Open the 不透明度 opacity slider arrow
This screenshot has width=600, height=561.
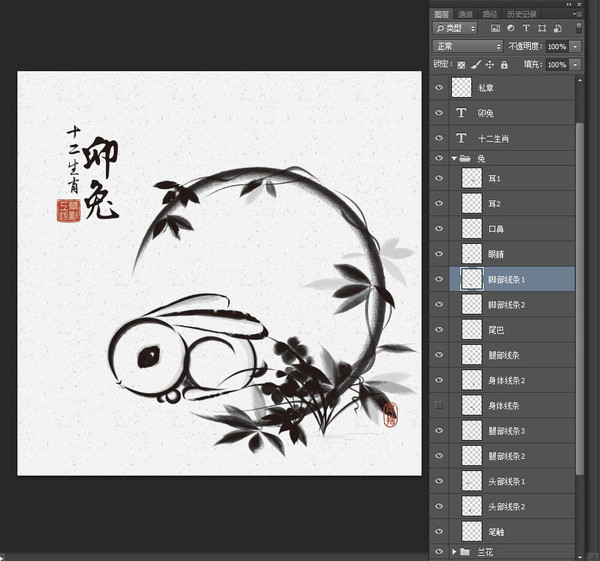575,46
